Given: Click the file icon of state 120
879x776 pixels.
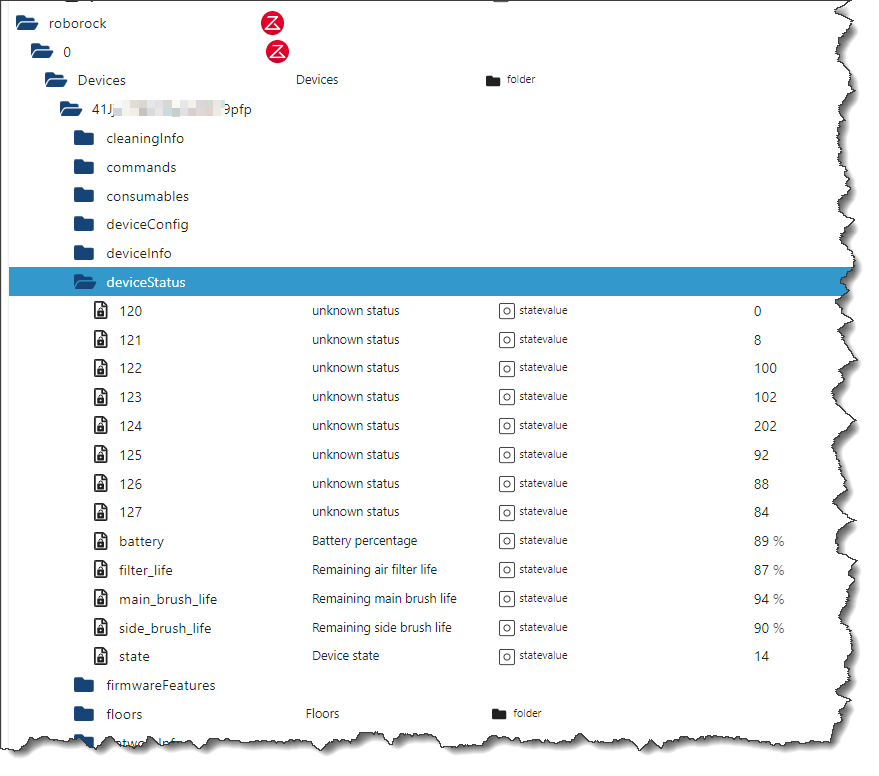Looking at the screenshot, I should click(100, 310).
